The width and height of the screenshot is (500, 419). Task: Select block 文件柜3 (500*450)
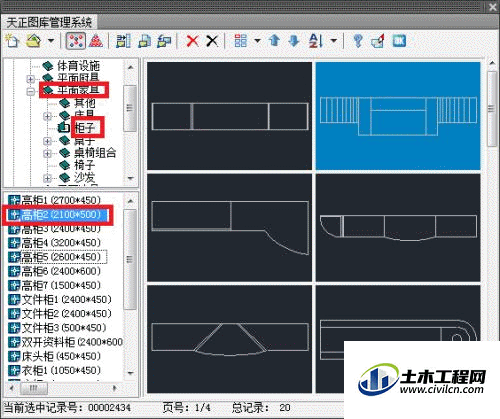click(x=64, y=328)
